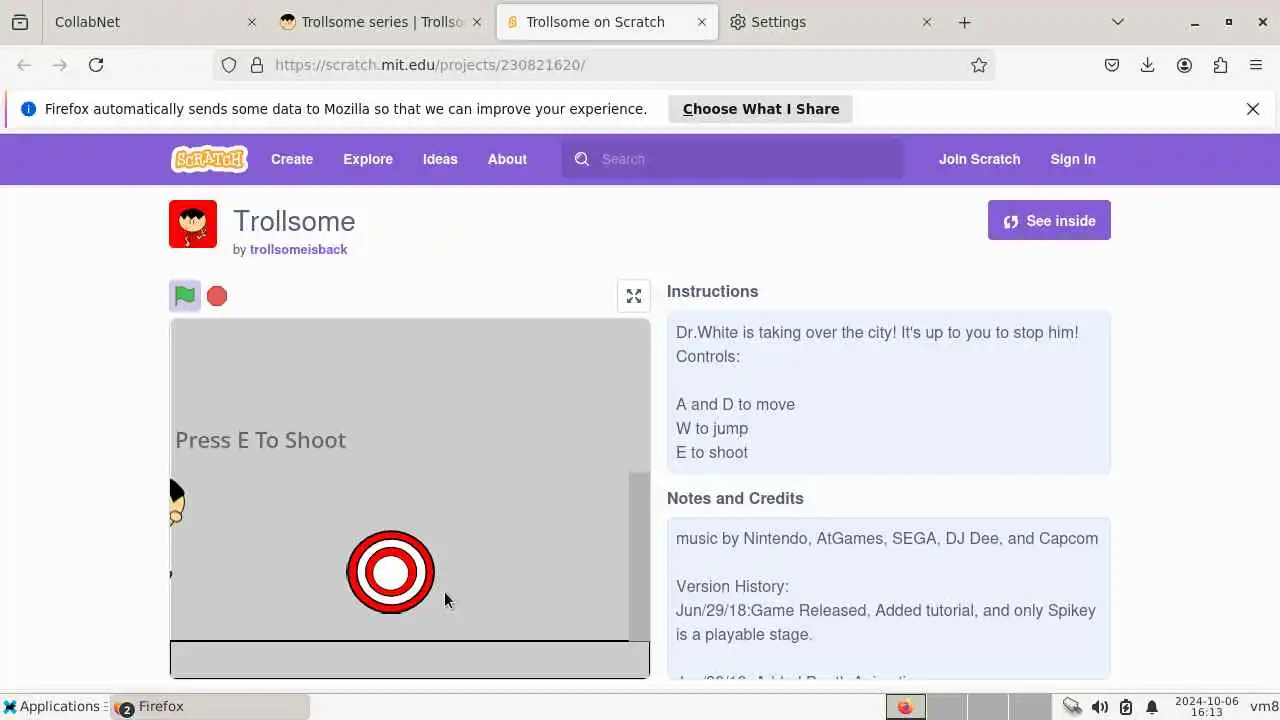Go forward using the browser forward arrow
The image size is (1280, 720).
[x=60, y=65]
